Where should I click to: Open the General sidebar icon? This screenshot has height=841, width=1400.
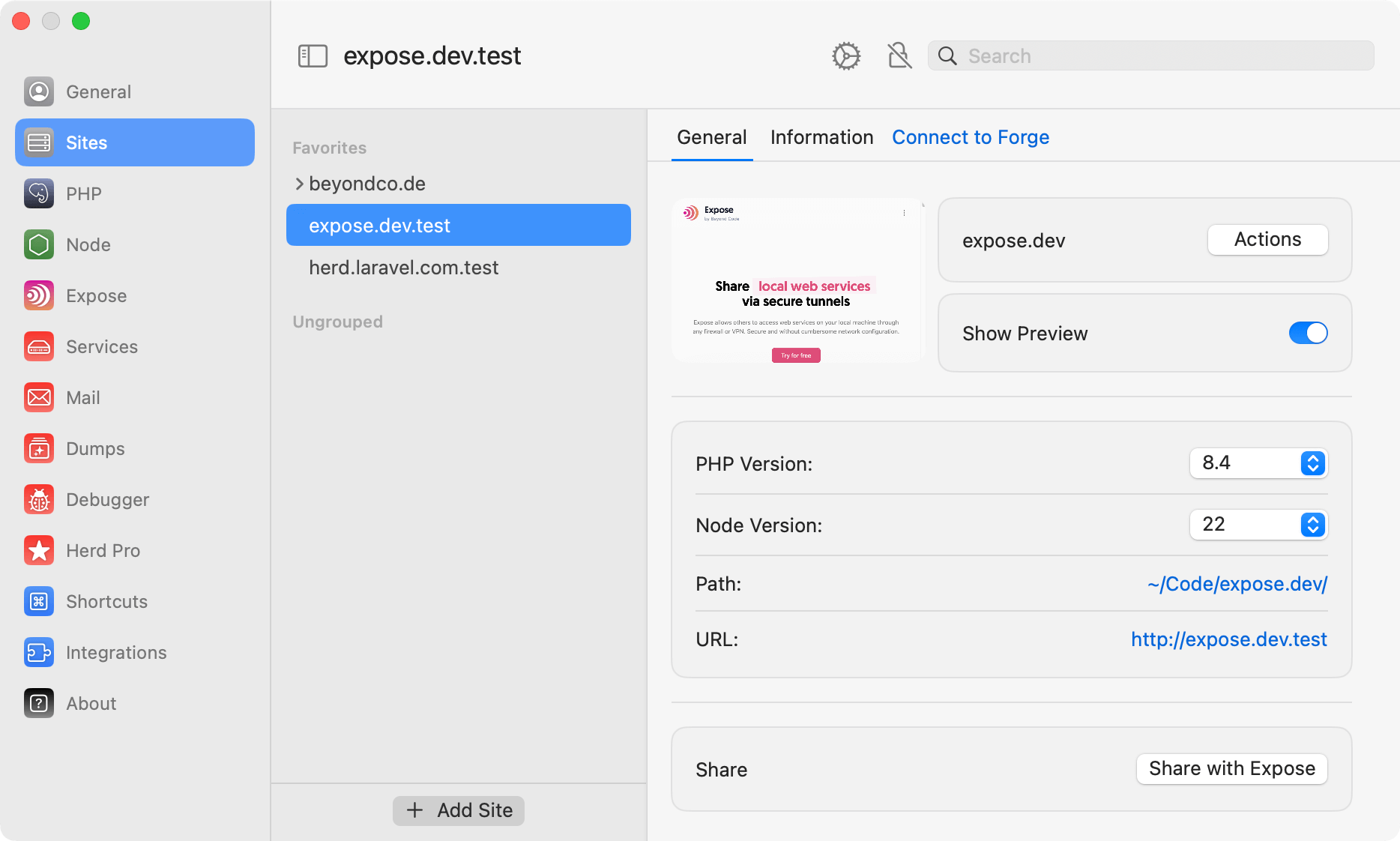39,91
